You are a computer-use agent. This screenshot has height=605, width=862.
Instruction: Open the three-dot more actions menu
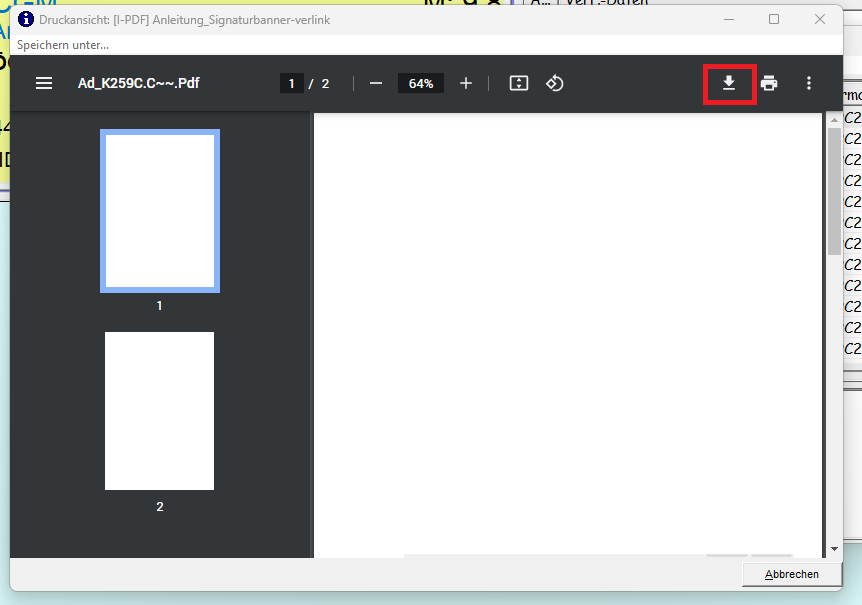[x=809, y=83]
